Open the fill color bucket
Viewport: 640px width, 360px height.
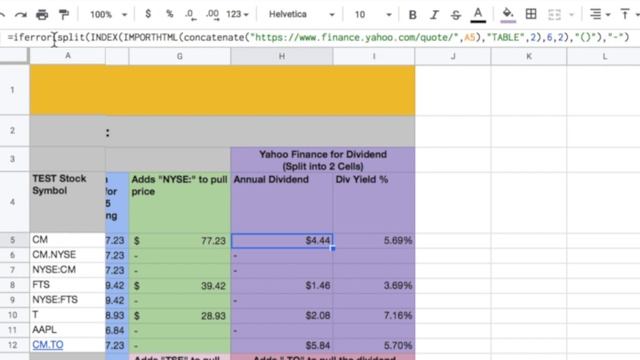508,15
